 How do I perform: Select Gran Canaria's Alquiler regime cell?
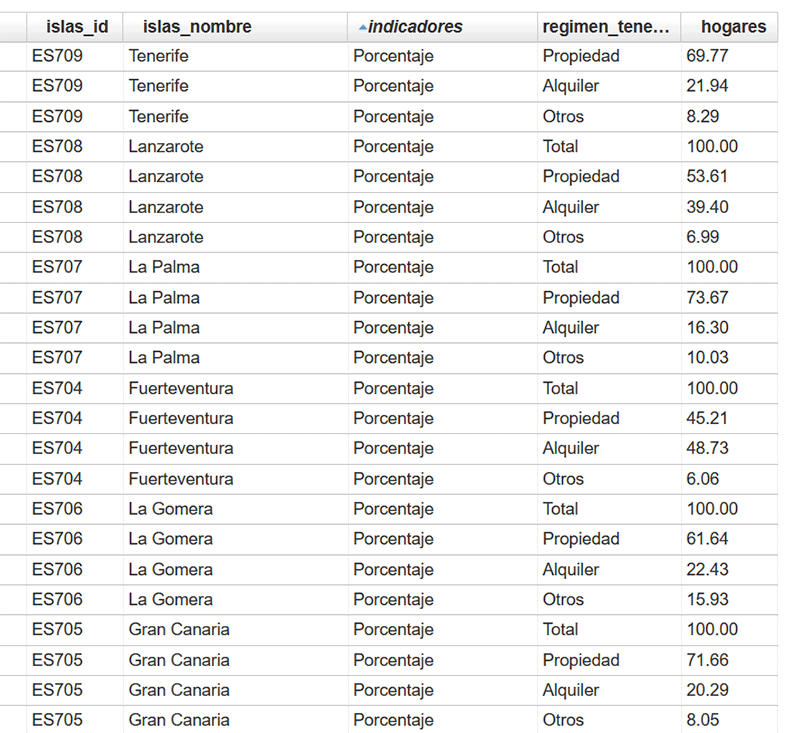pos(571,690)
